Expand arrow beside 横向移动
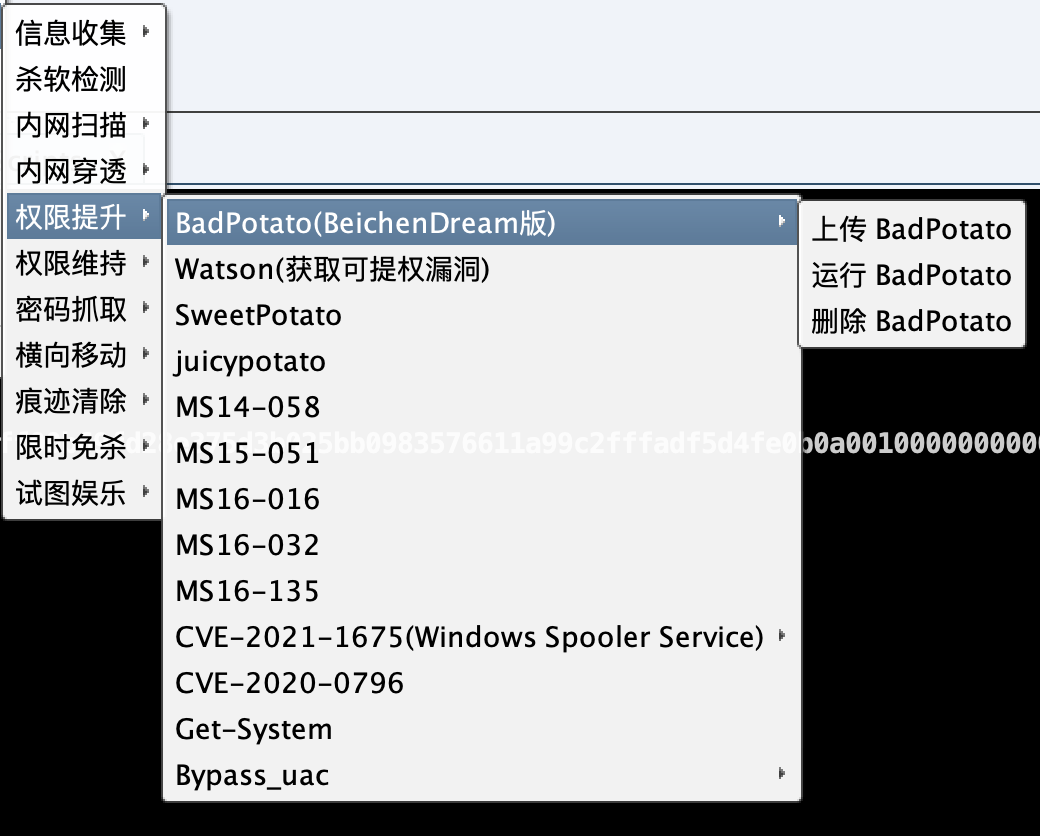This screenshot has width=1040, height=836. 146,353
